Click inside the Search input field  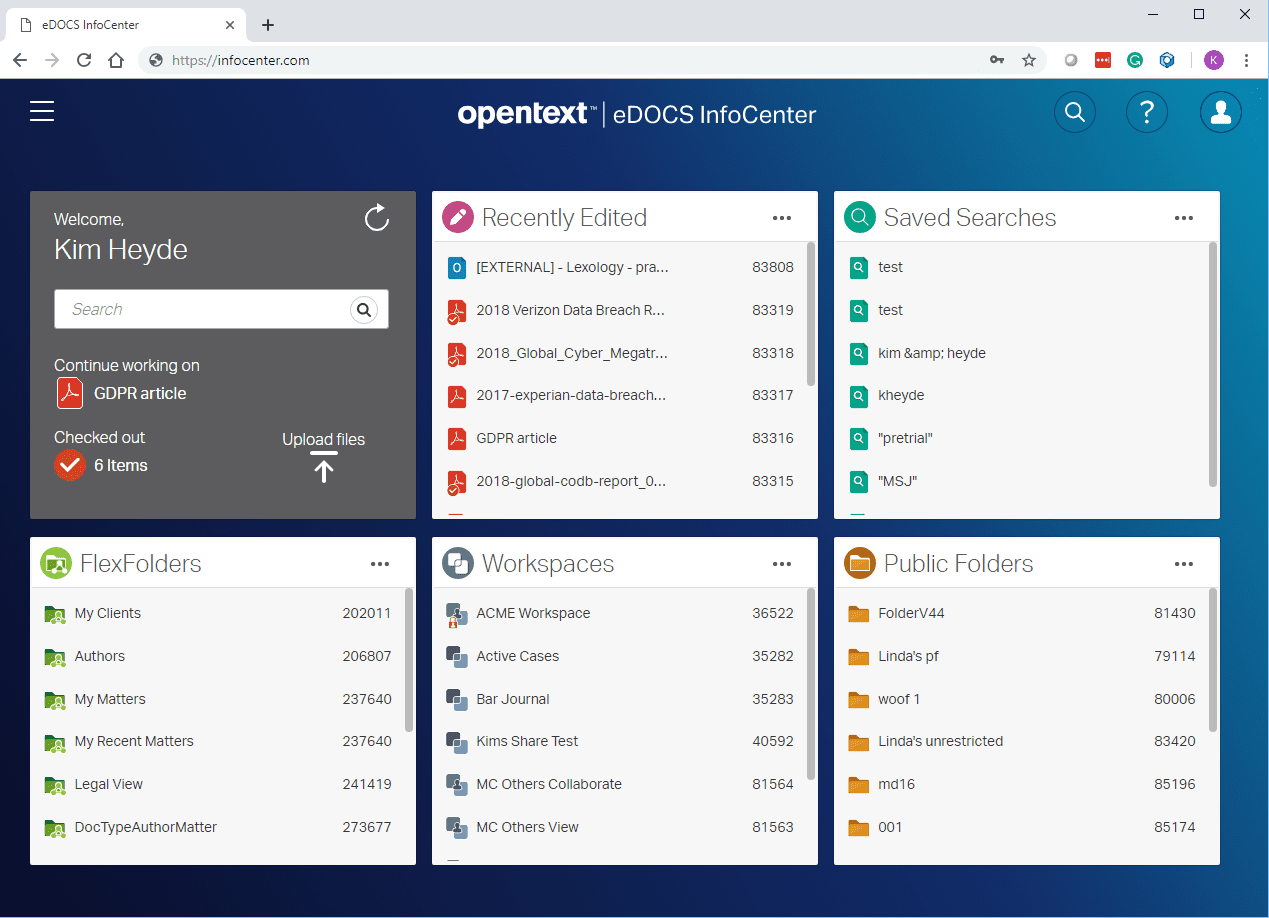pos(200,309)
